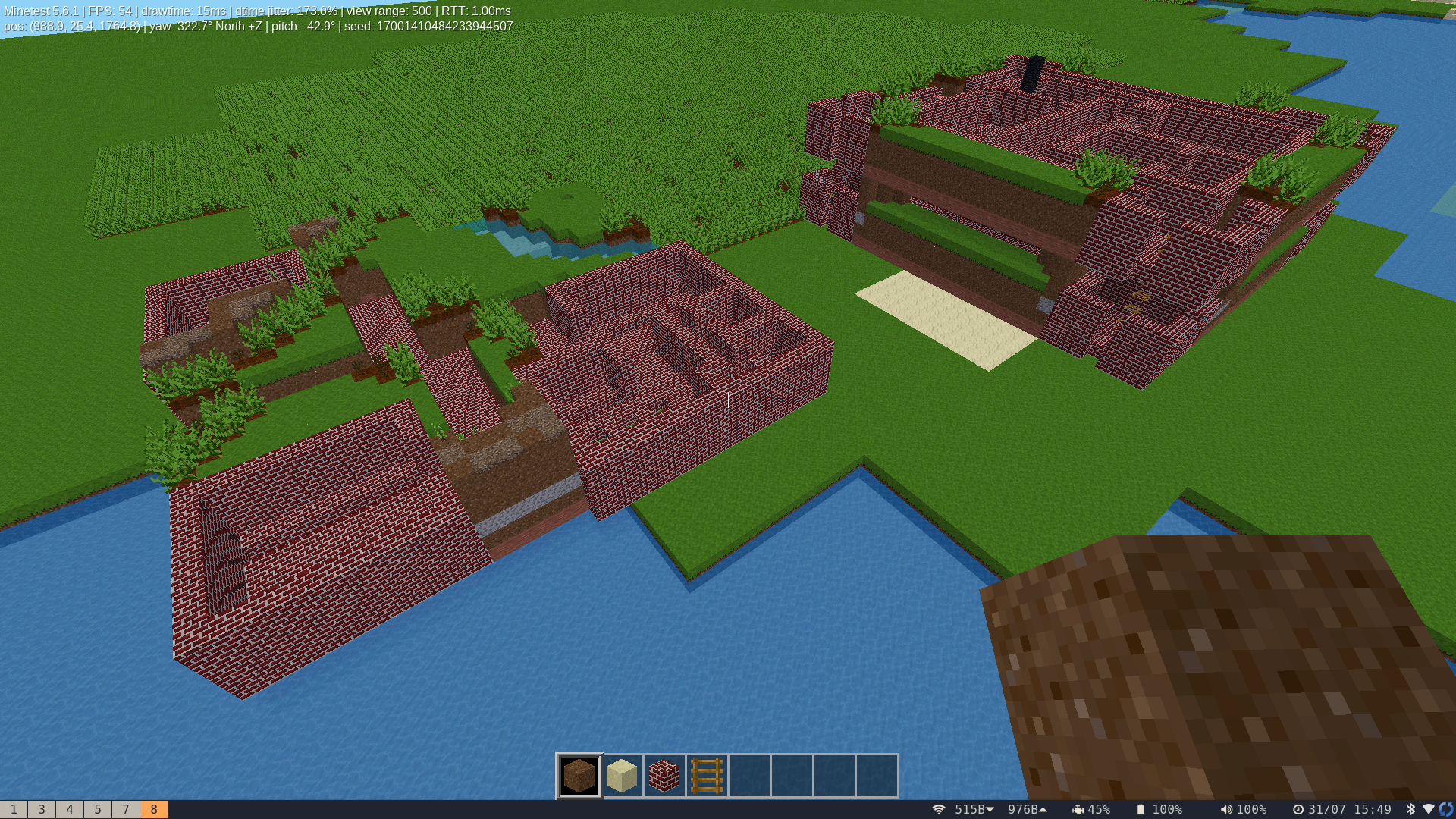The height and width of the screenshot is (819, 1456).
Task: Switch to workspace 7
Action: pos(126,809)
